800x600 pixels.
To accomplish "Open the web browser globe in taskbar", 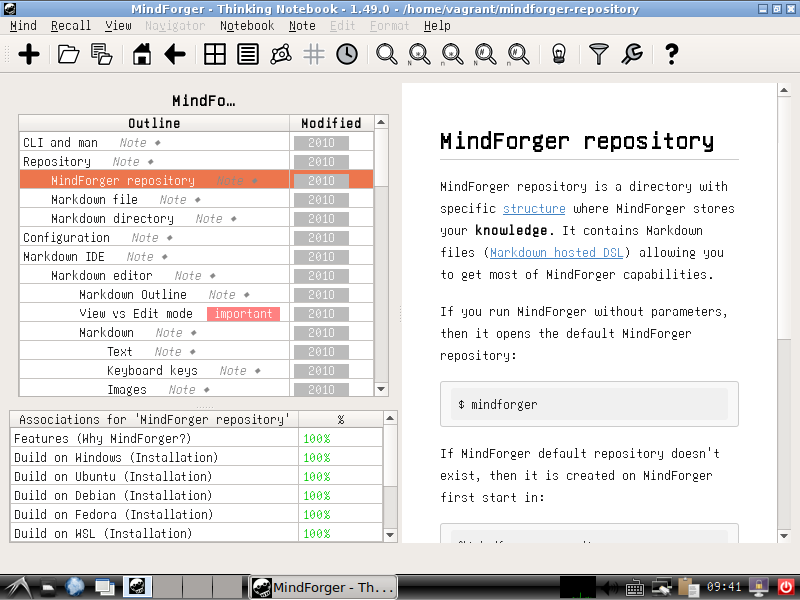I will pyautogui.click(x=74, y=587).
